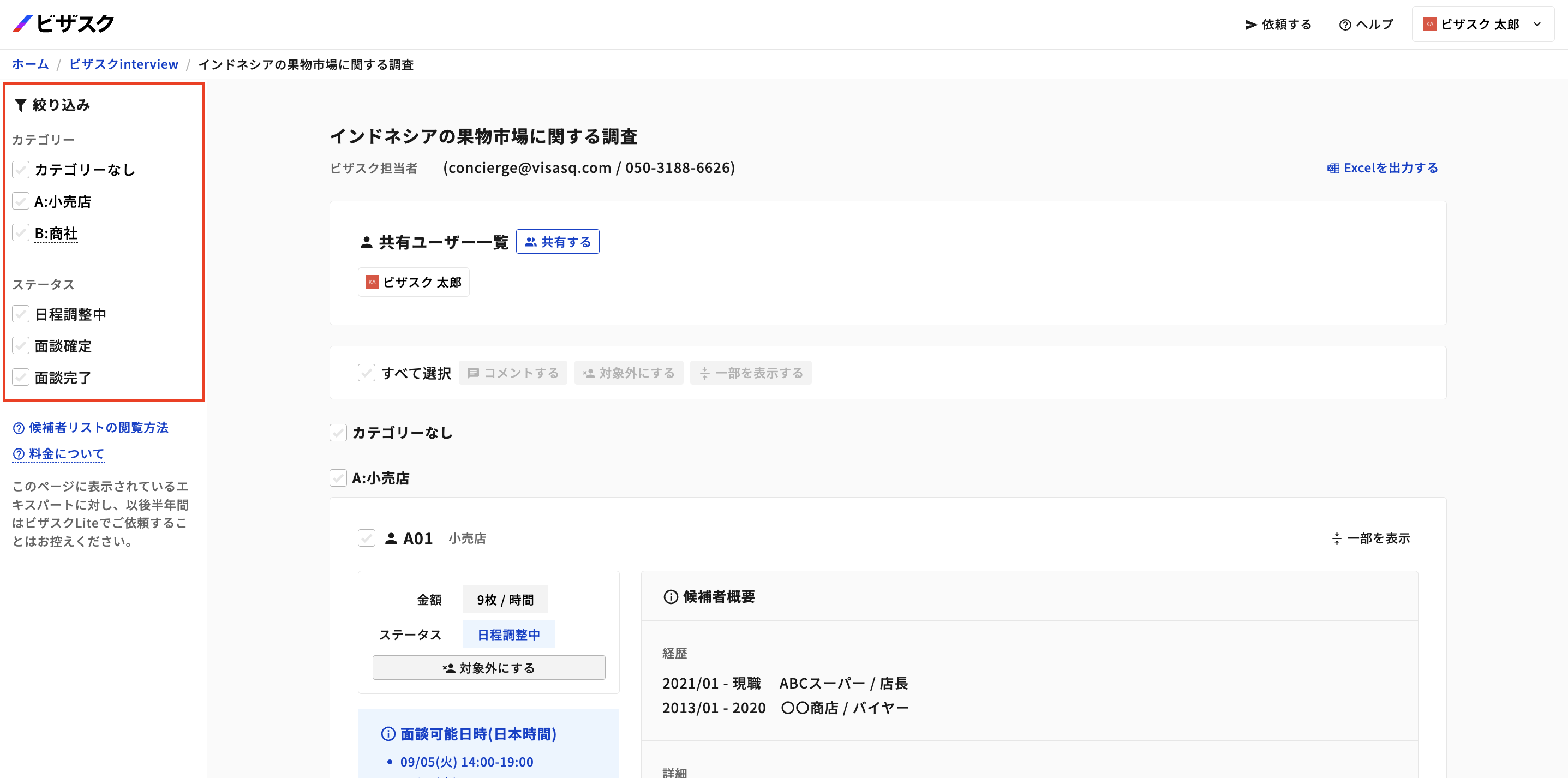This screenshot has height=778, width=1568.
Task: Open ビザスクinterview breadcrumb link
Action: click(x=123, y=64)
